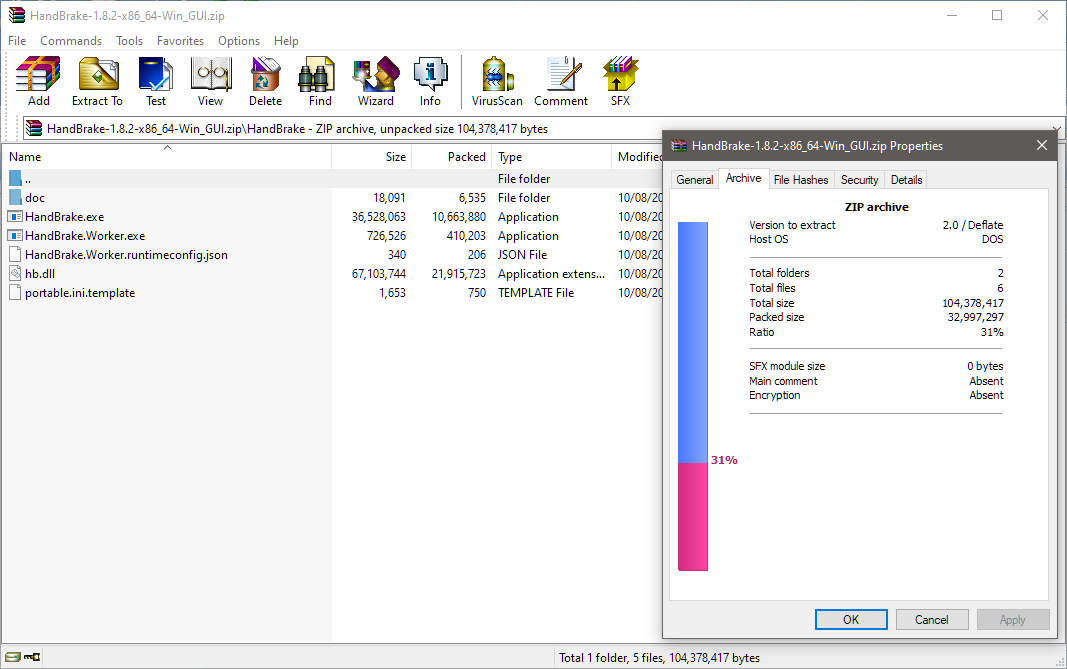This screenshot has height=669, width=1067.
Task: Click the TEMPLATE File type cell
Action: tap(536, 293)
